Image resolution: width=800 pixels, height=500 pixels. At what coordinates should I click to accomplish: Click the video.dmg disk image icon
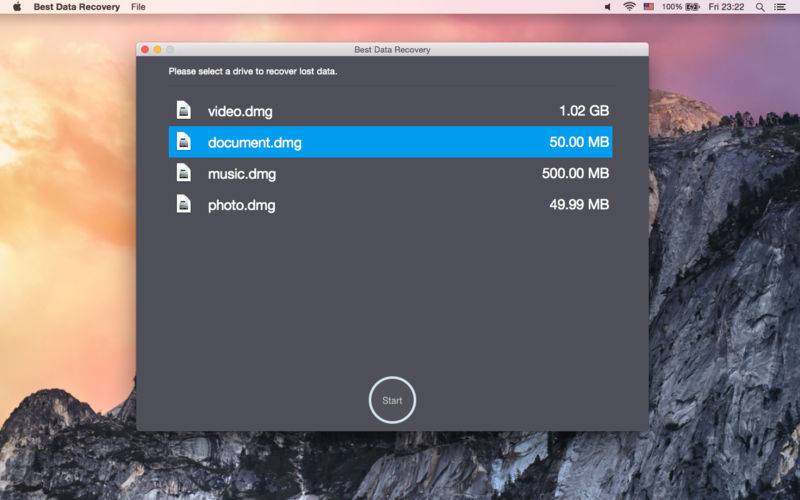coord(184,110)
